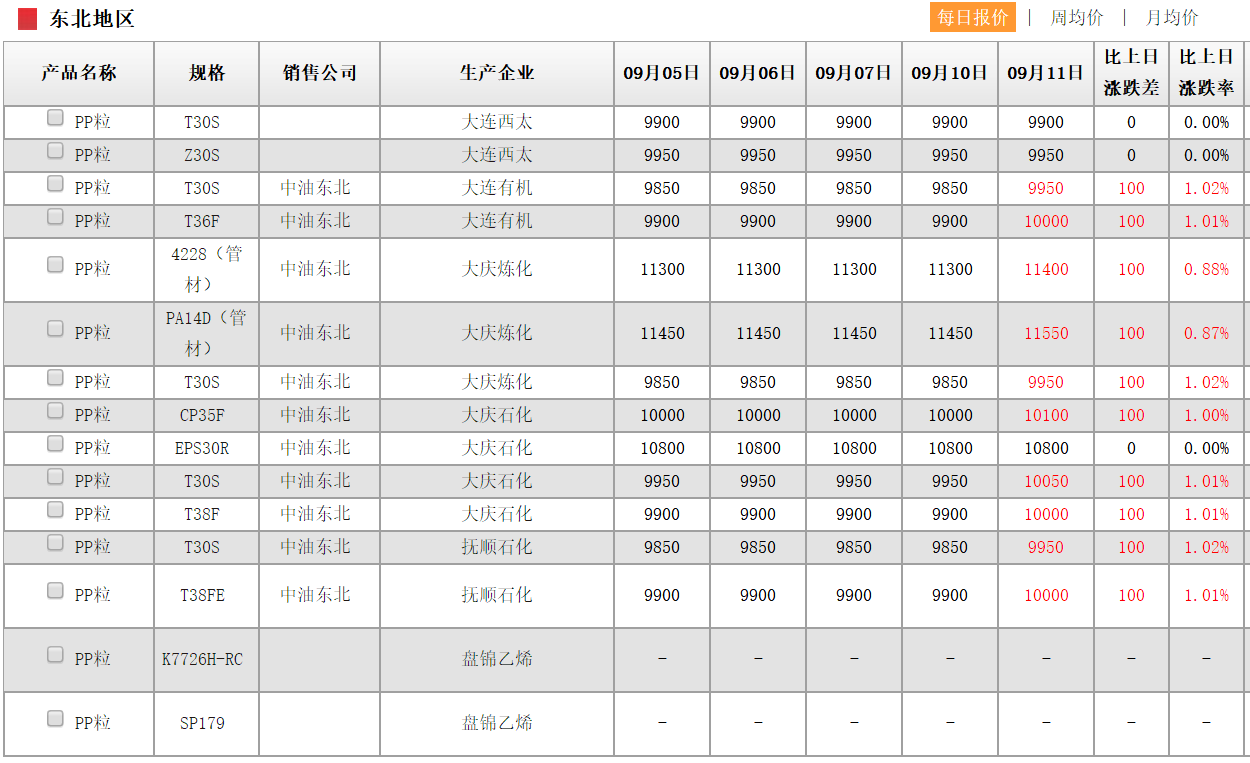Open 中油东北 link in T30S 大连有机 row
This screenshot has width=1250, height=763.
tap(315, 188)
